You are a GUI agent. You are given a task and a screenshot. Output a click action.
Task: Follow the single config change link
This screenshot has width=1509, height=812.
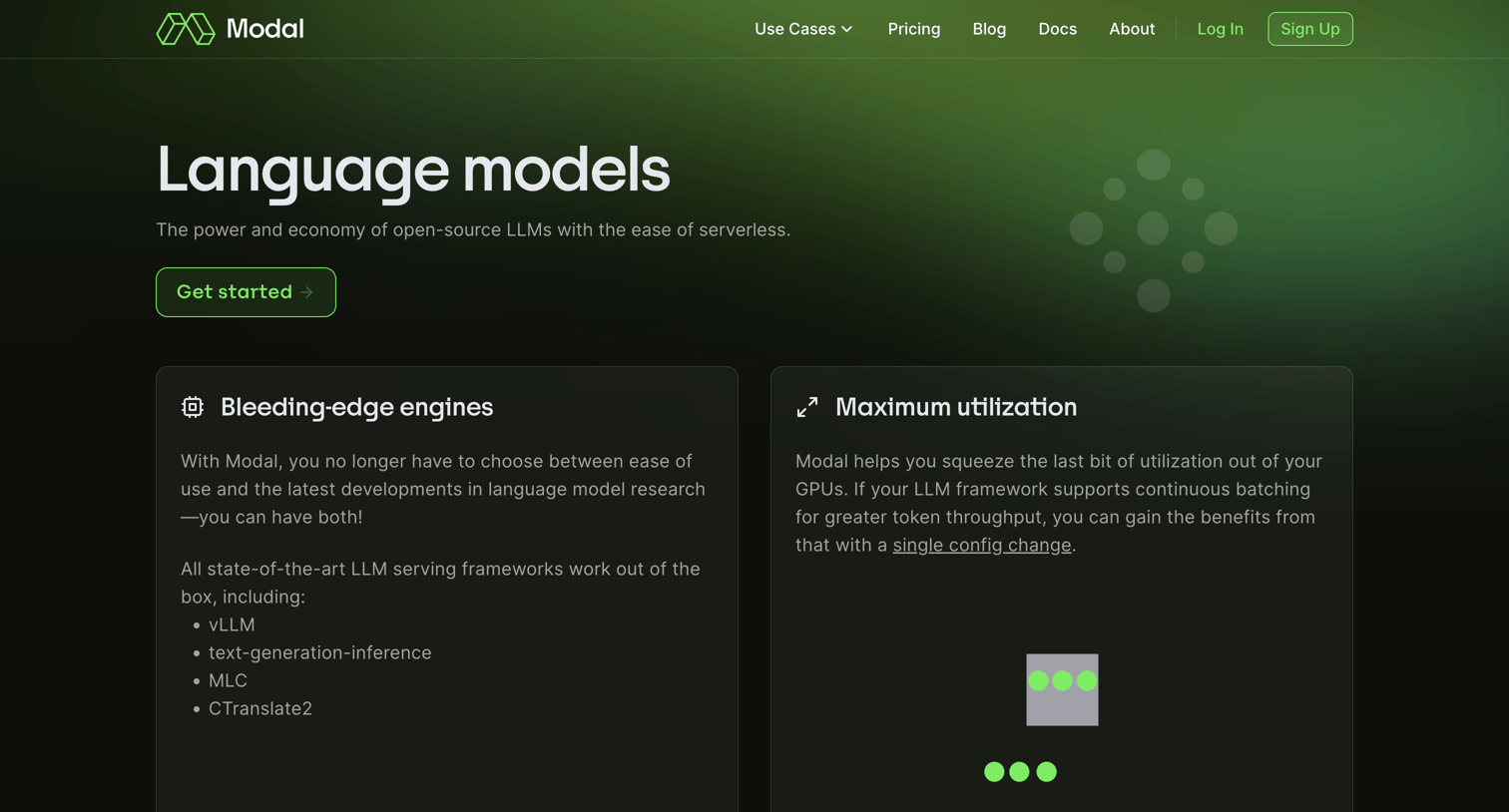tap(982, 545)
